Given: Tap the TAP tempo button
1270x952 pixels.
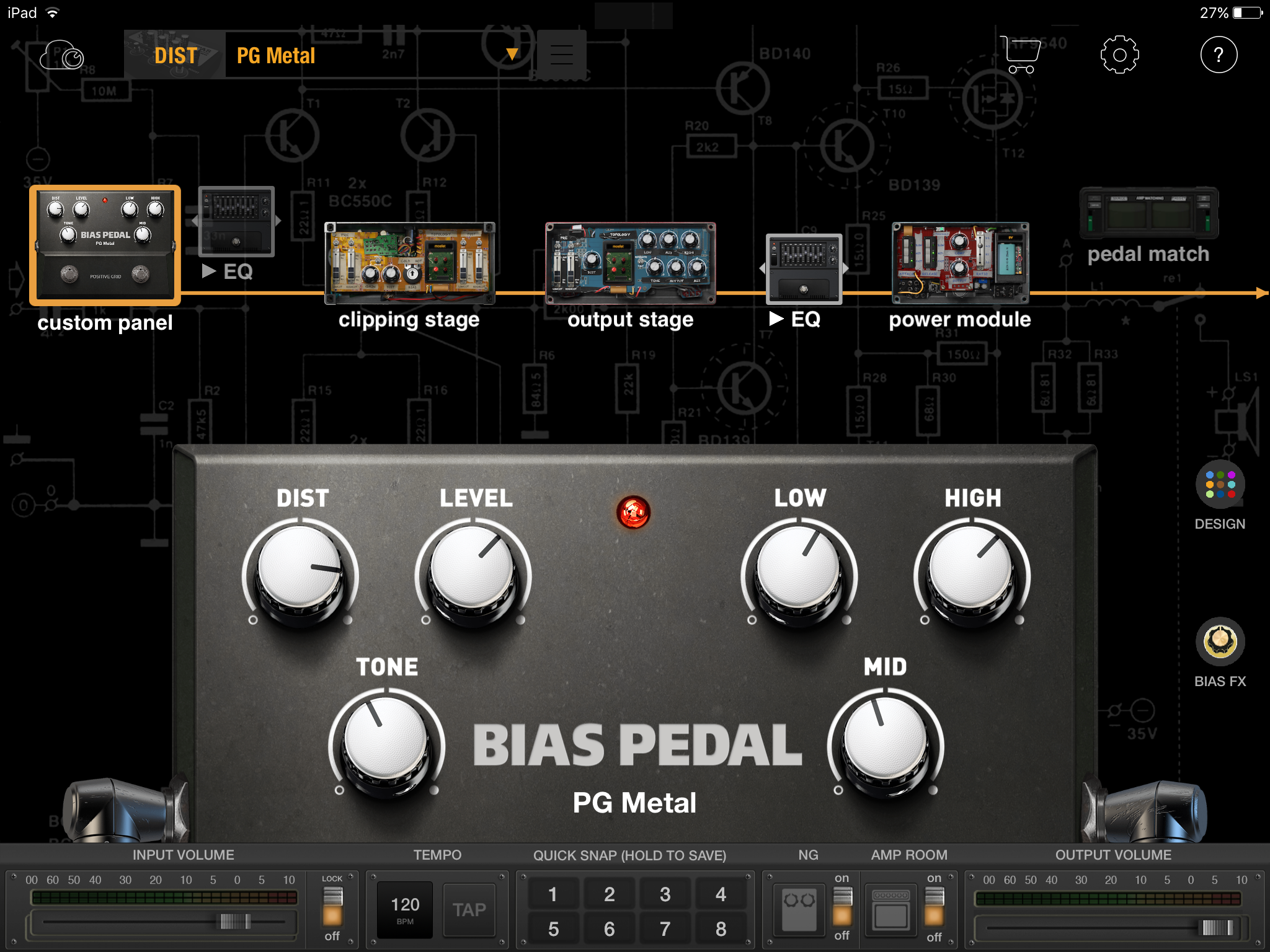Looking at the screenshot, I should pos(469,909).
